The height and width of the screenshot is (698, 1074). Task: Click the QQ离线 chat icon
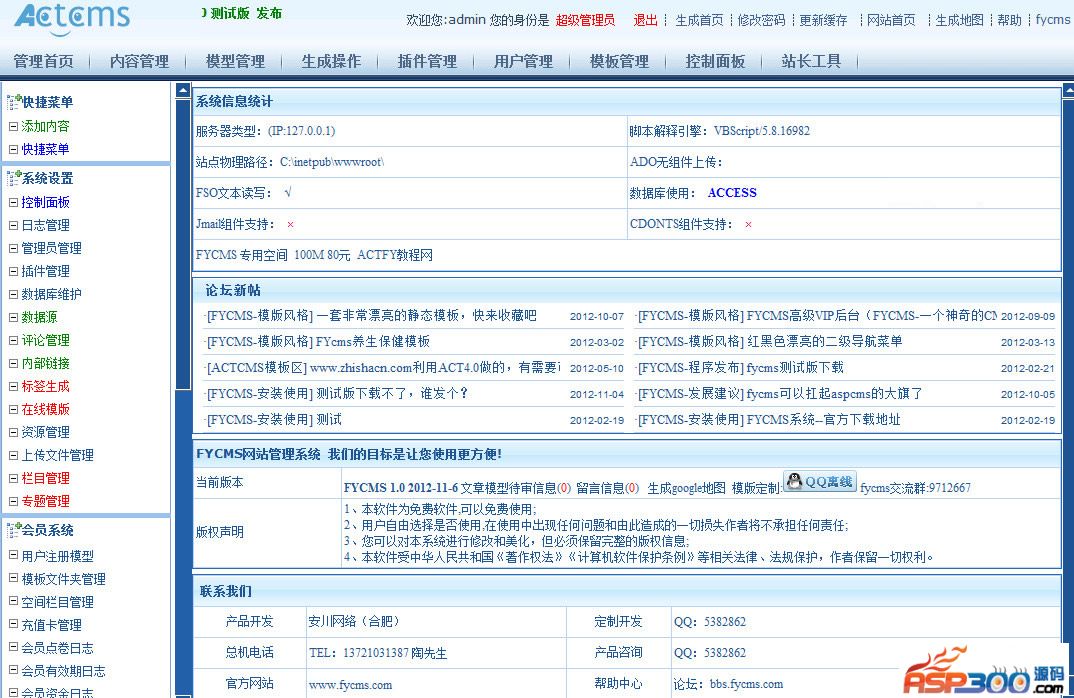click(820, 482)
